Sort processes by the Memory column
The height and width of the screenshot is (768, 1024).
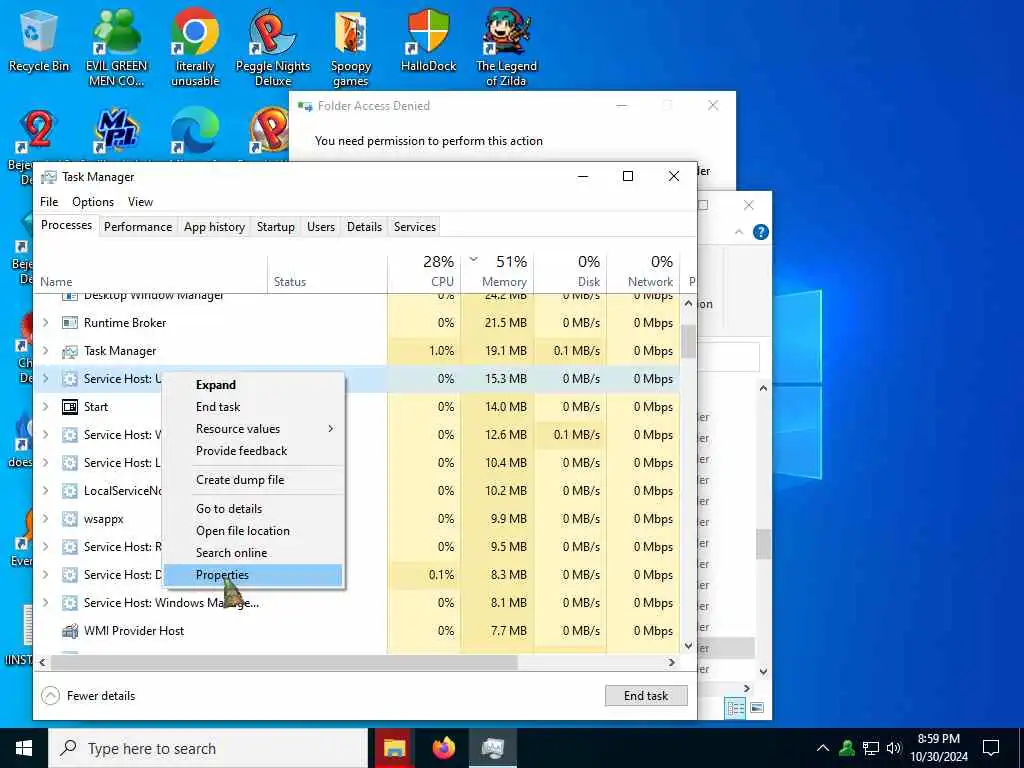click(x=498, y=271)
